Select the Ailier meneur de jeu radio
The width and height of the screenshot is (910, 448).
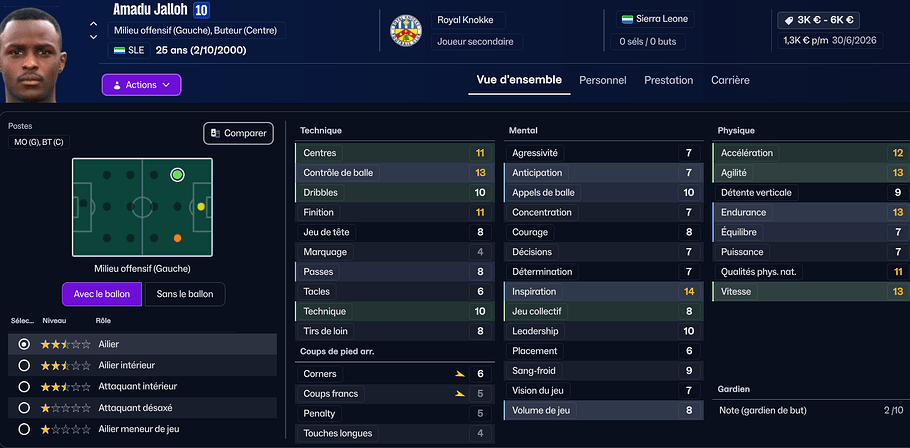(x=24, y=429)
